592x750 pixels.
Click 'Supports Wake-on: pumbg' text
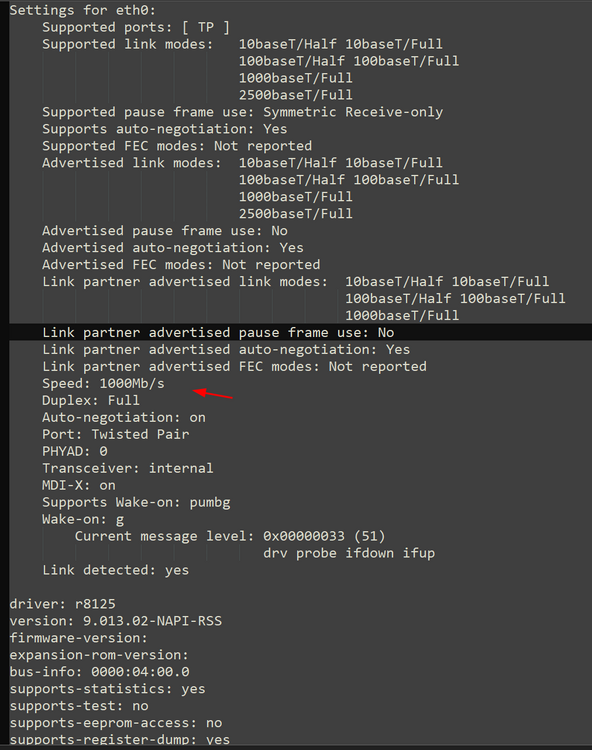[136, 502]
